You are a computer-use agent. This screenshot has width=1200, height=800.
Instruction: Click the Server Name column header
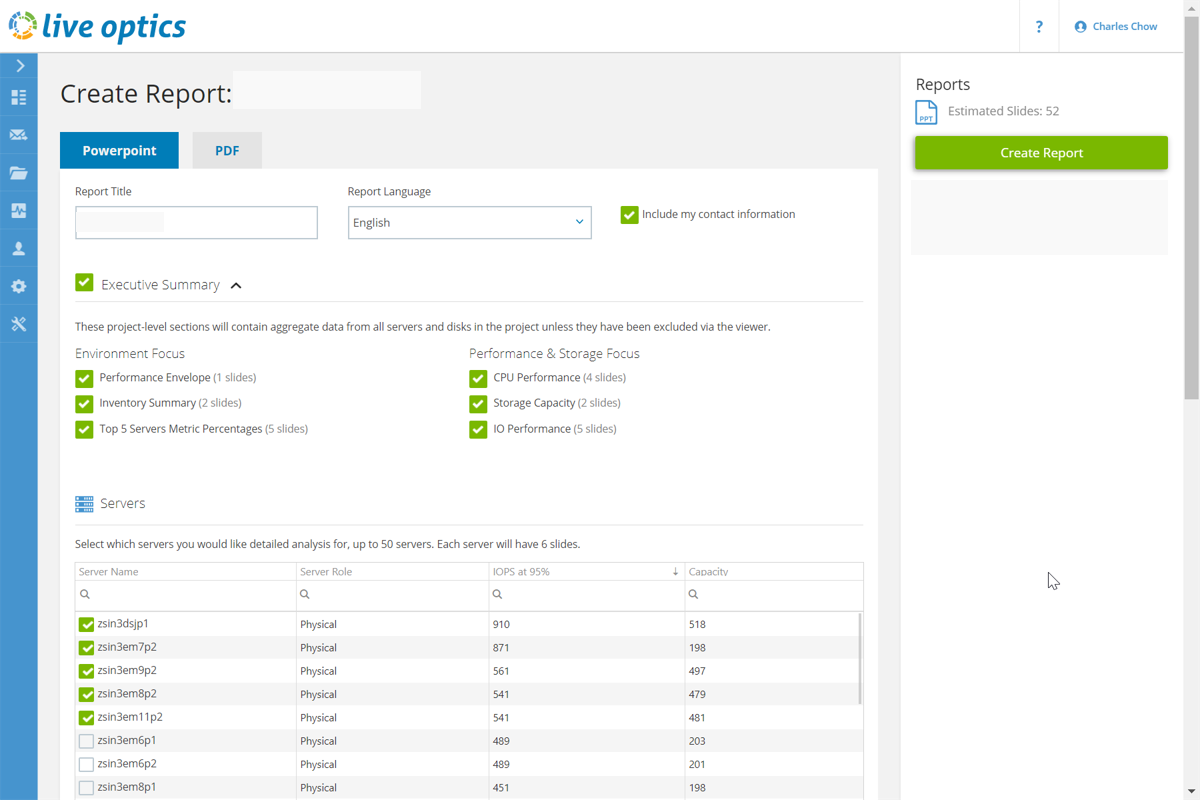point(185,572)
